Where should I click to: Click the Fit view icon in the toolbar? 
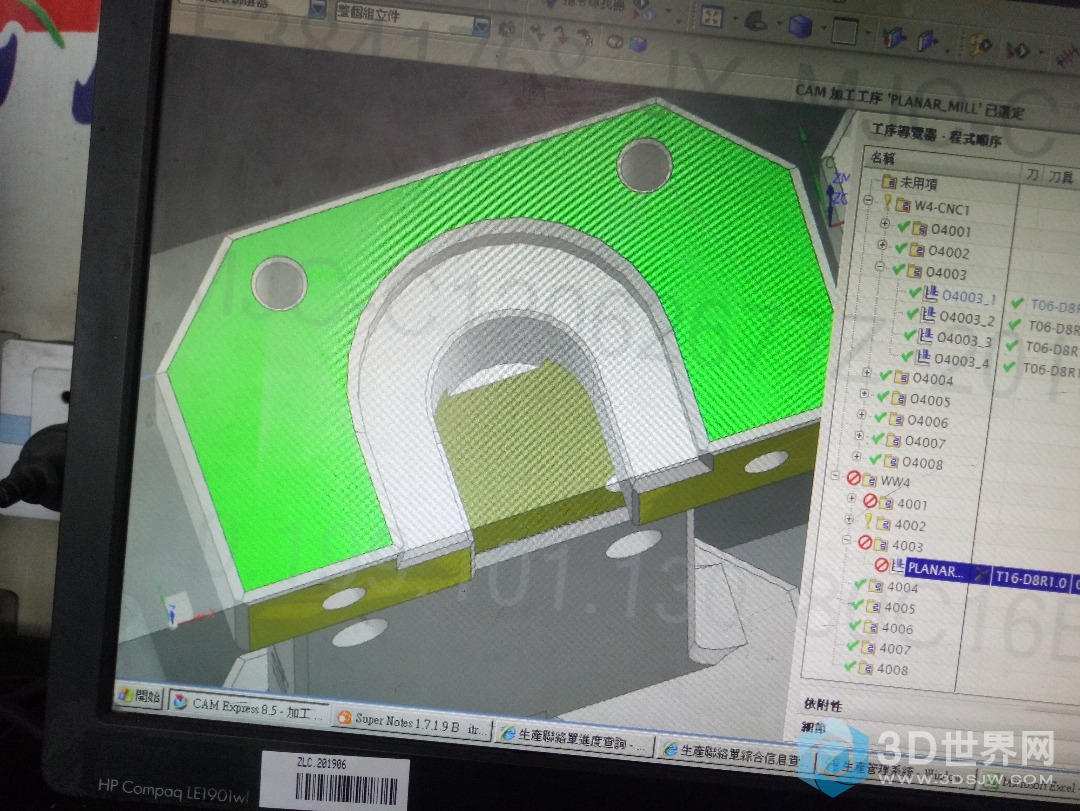point(711,17)
